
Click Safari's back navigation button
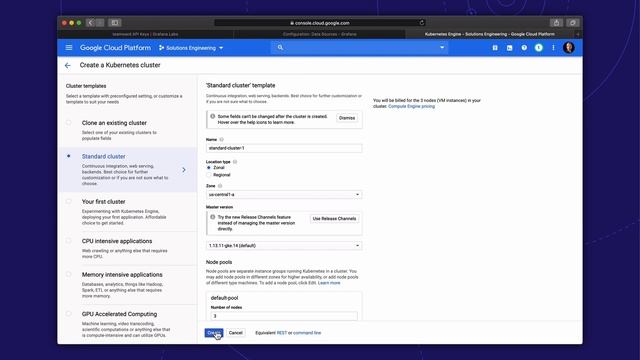(x=90, y=23)
